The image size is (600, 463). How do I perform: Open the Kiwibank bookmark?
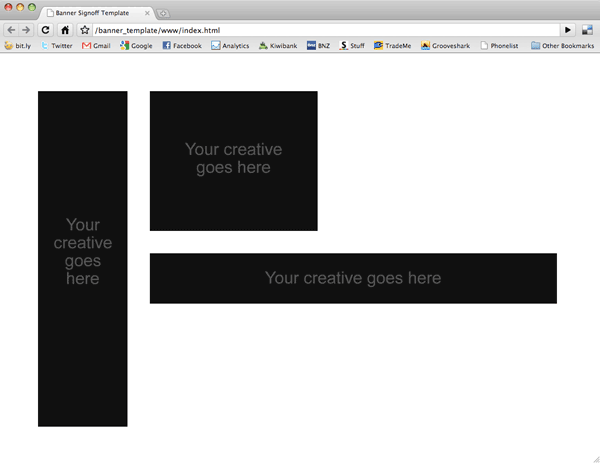278,46
